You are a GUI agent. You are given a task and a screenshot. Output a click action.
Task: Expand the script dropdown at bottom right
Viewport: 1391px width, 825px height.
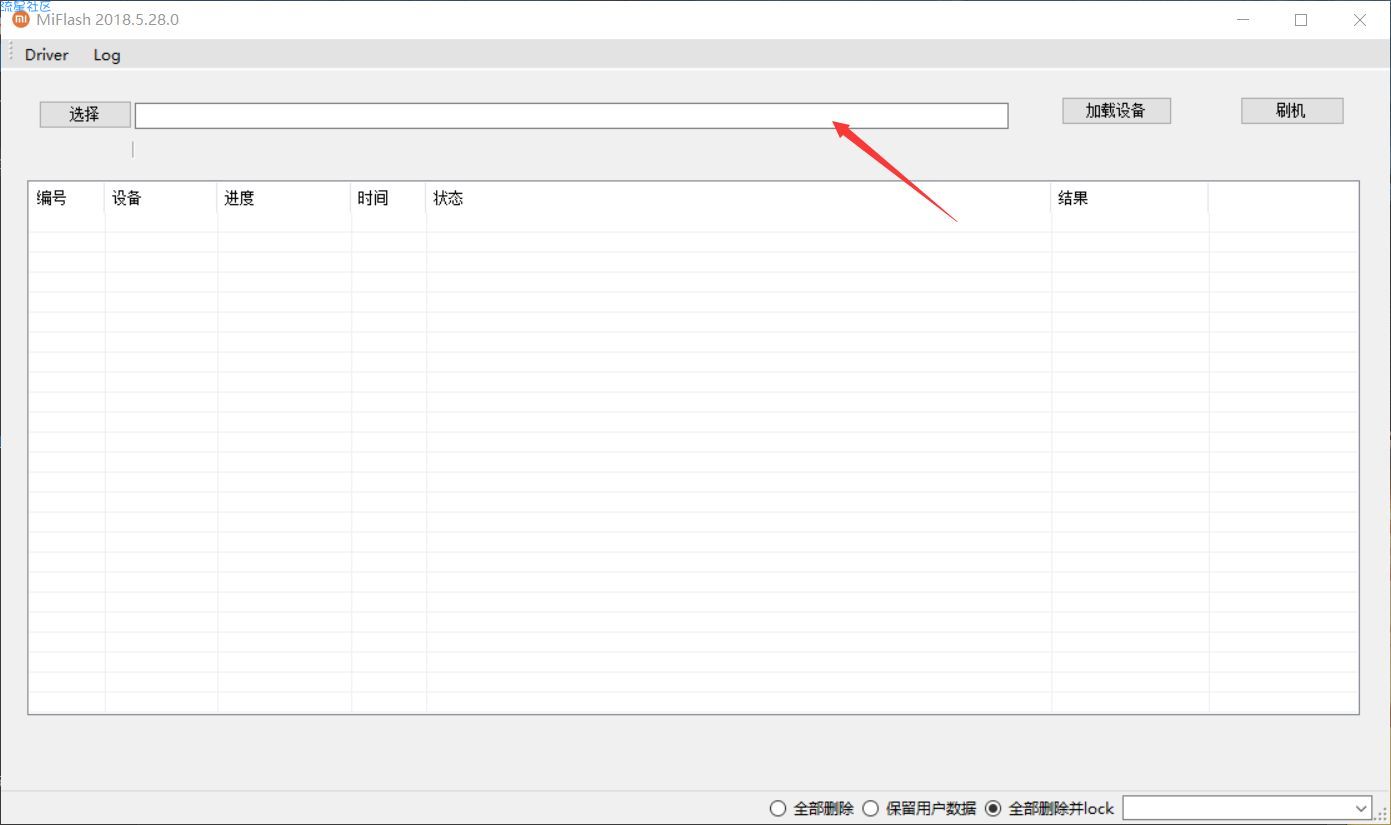coord(1361,808)
